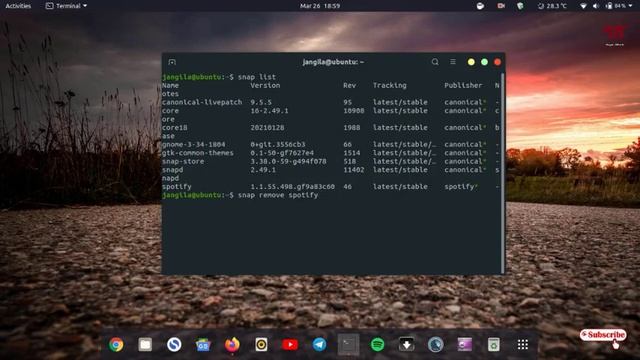Image resolution: width=640 pixels, height=360 pixels.
Task: Click the temperature indicator 28.3 °C
Action: click(552, 6)
